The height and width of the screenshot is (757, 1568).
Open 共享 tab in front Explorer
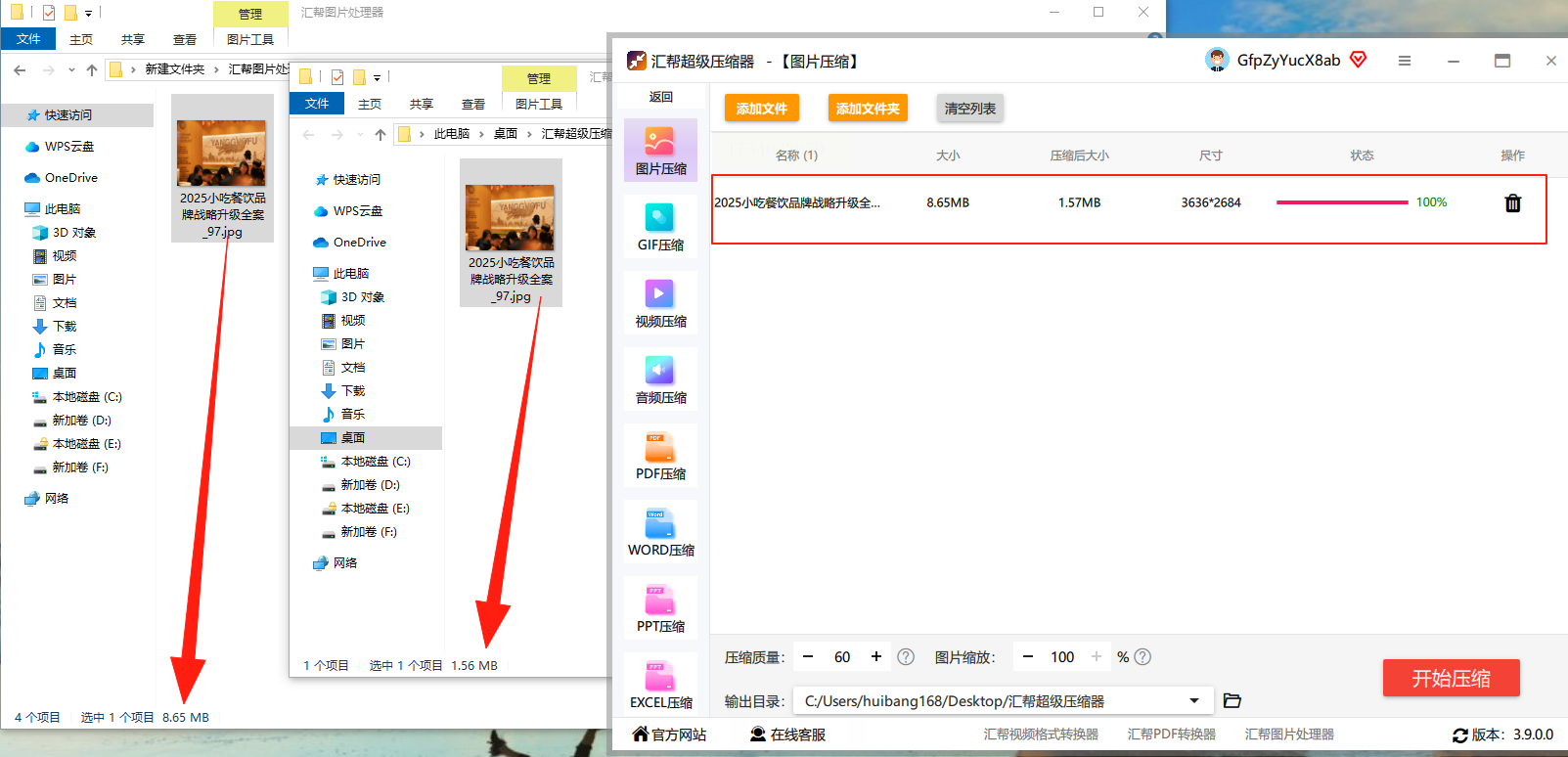[x=422, y=104]
